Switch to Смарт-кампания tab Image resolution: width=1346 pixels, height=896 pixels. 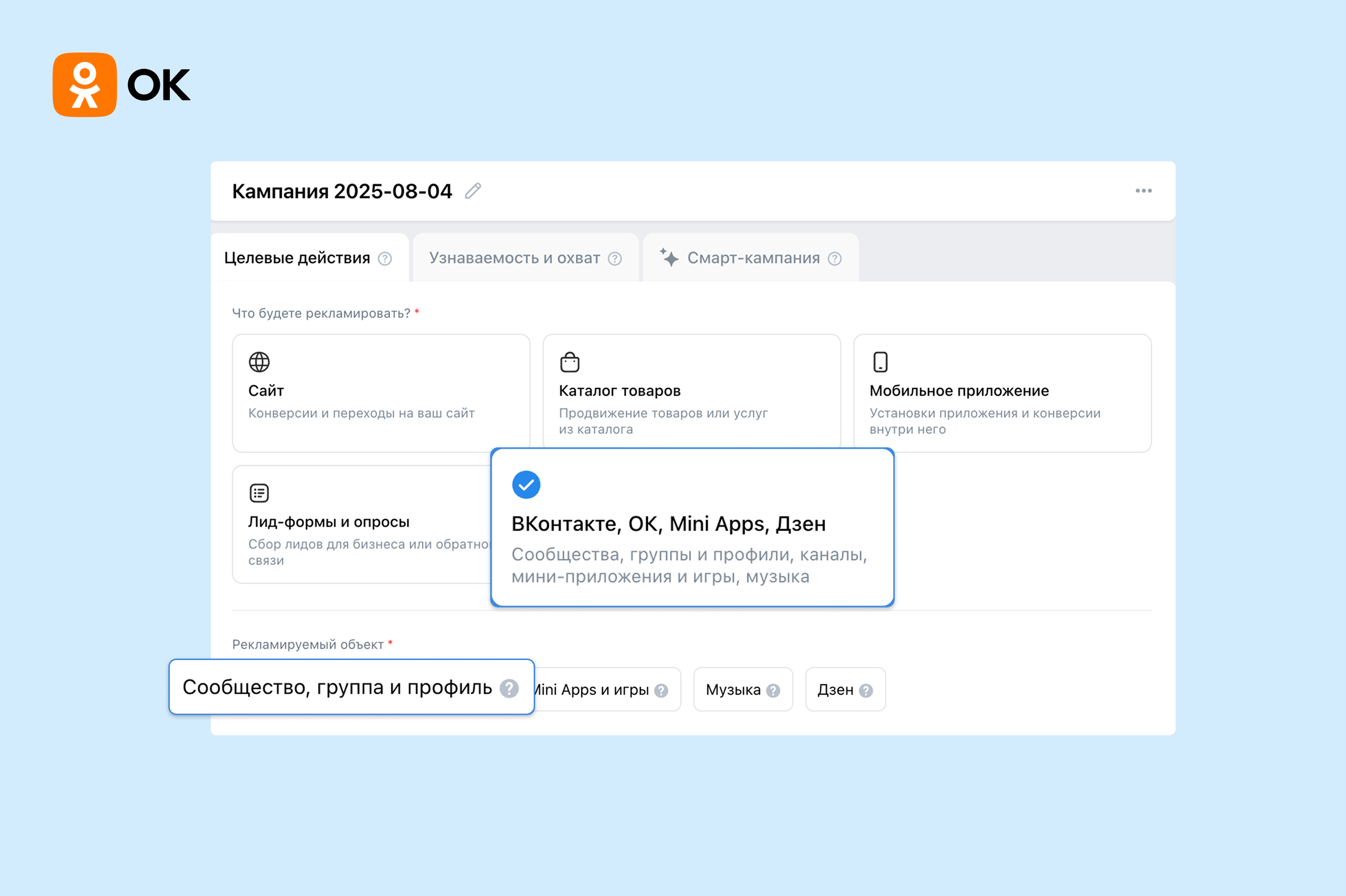751,258
